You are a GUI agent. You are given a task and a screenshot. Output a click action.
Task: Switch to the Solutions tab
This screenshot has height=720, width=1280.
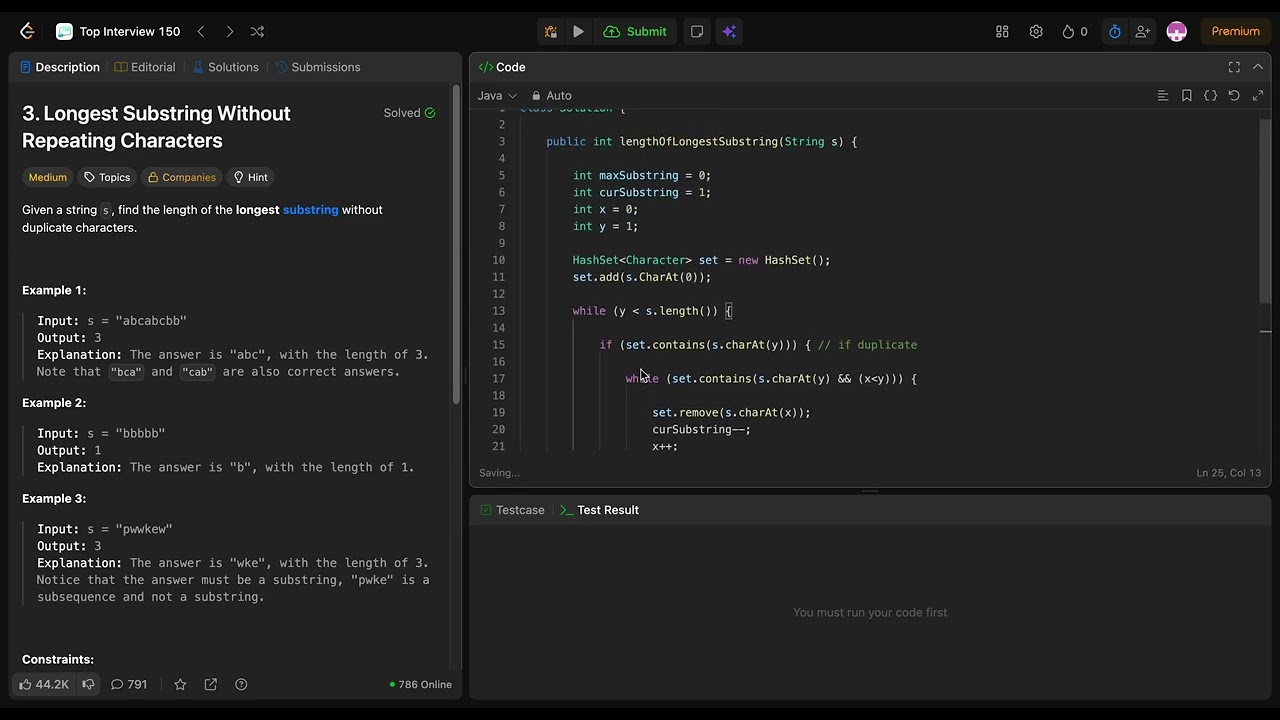[226, 67]
